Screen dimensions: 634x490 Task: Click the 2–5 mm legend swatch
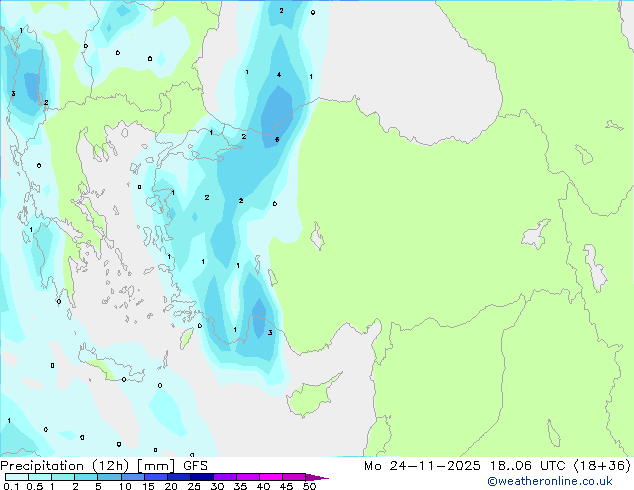pyautogui.click(x=86, y=477)
